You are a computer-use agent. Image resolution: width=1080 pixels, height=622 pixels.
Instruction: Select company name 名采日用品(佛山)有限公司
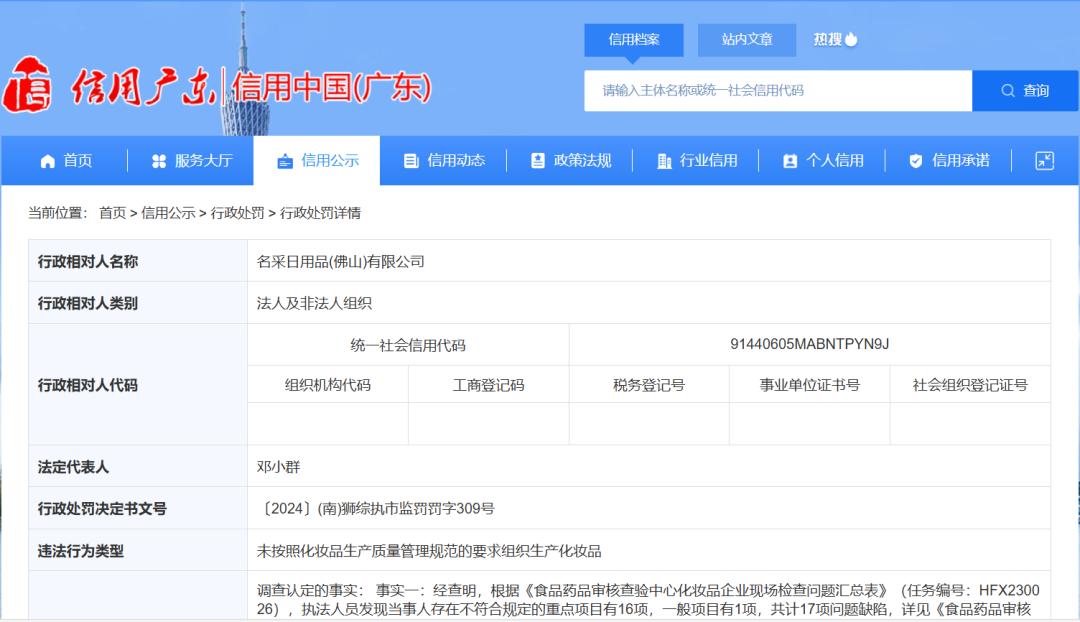pyautogui.click(x=340, y=262)
